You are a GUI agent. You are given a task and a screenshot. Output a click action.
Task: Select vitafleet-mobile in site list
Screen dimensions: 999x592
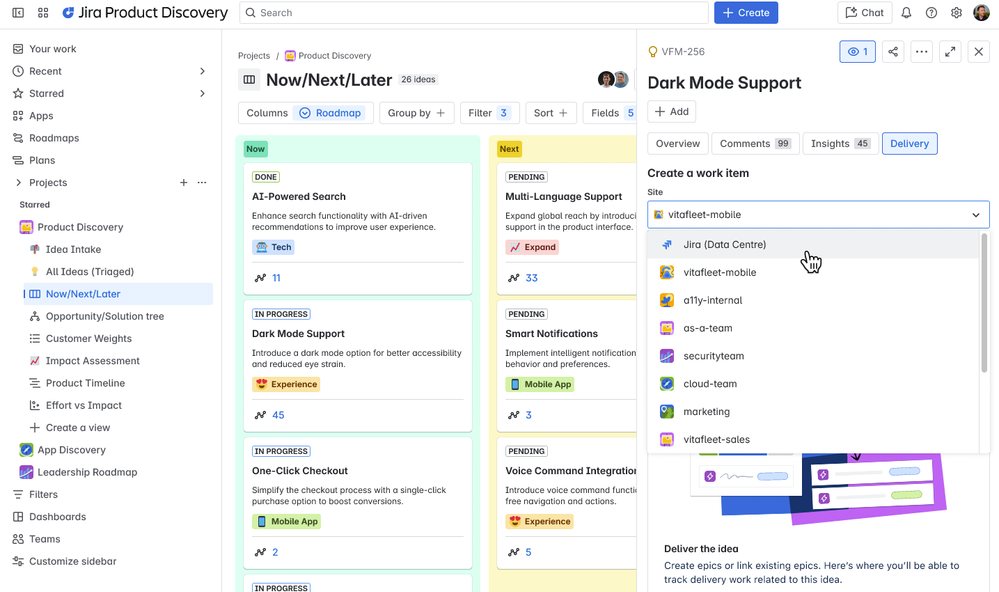click(x=813, y=273)
